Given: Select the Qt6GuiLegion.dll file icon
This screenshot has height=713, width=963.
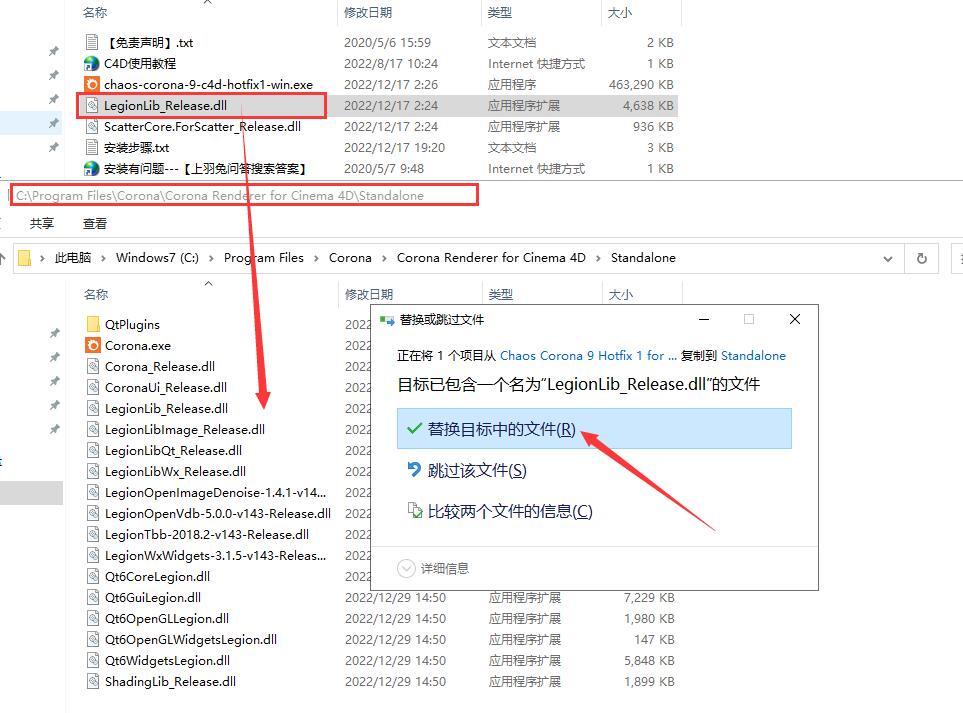Looking at the screenshot, I should point(93,598).
